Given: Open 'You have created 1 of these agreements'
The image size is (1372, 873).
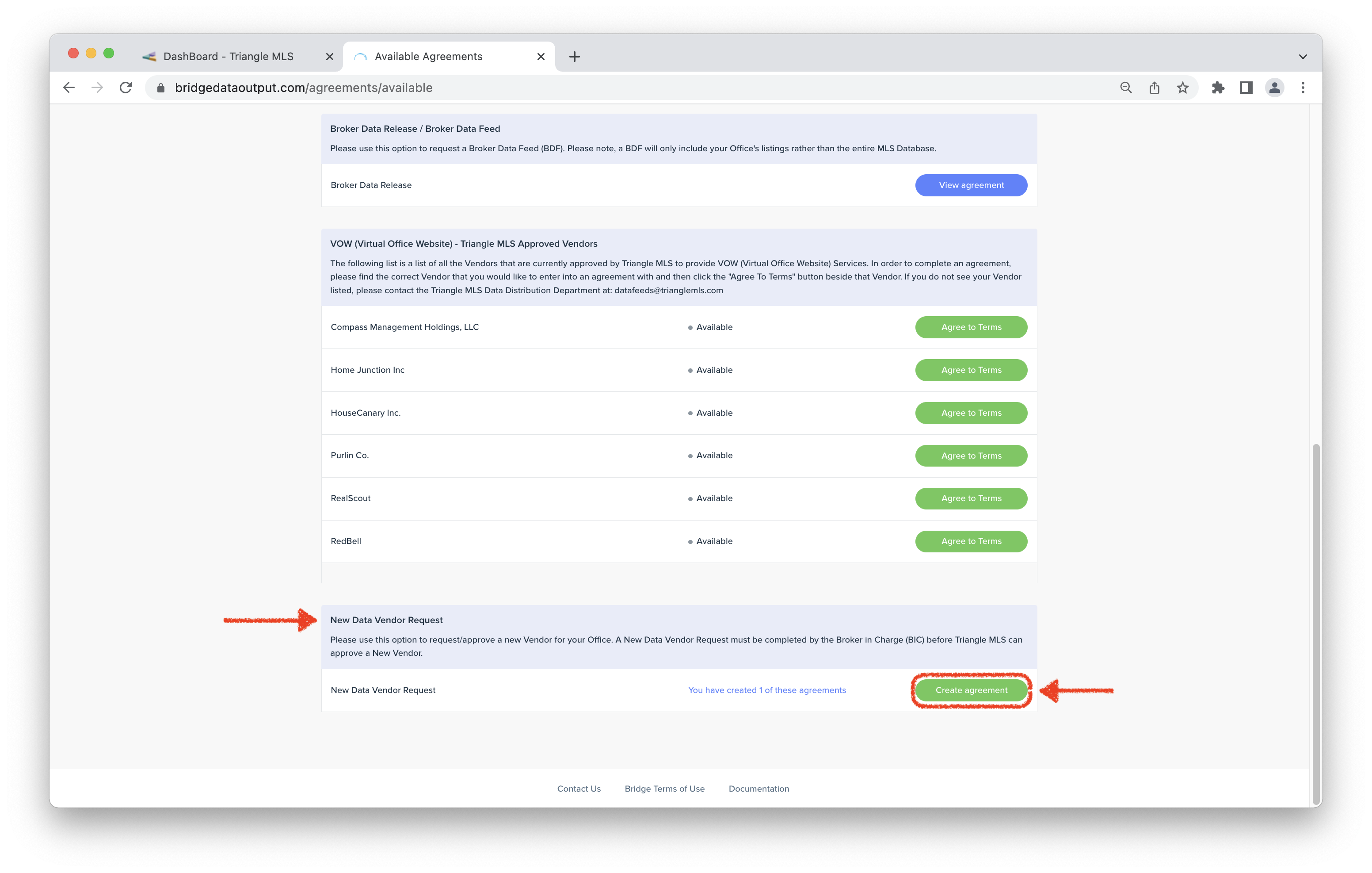Looking at the screenshot, I should [x=767, y=690].
